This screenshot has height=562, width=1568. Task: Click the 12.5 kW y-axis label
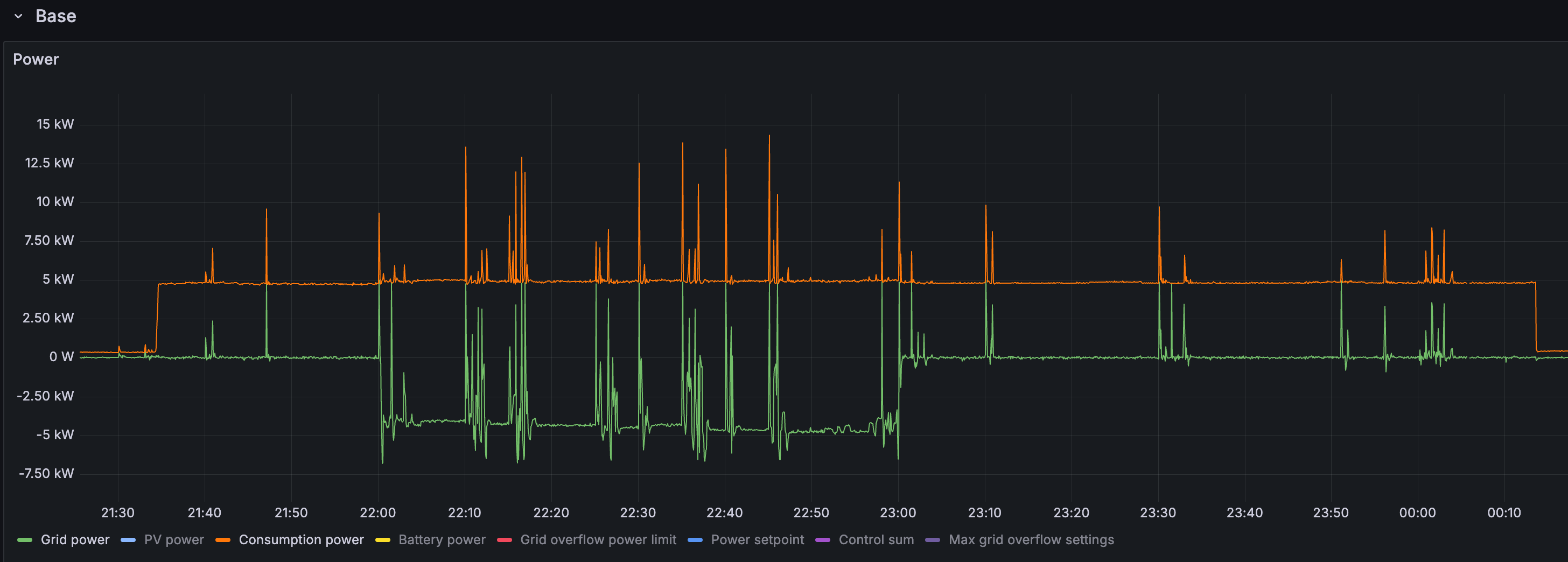click(x=50, y=163)
